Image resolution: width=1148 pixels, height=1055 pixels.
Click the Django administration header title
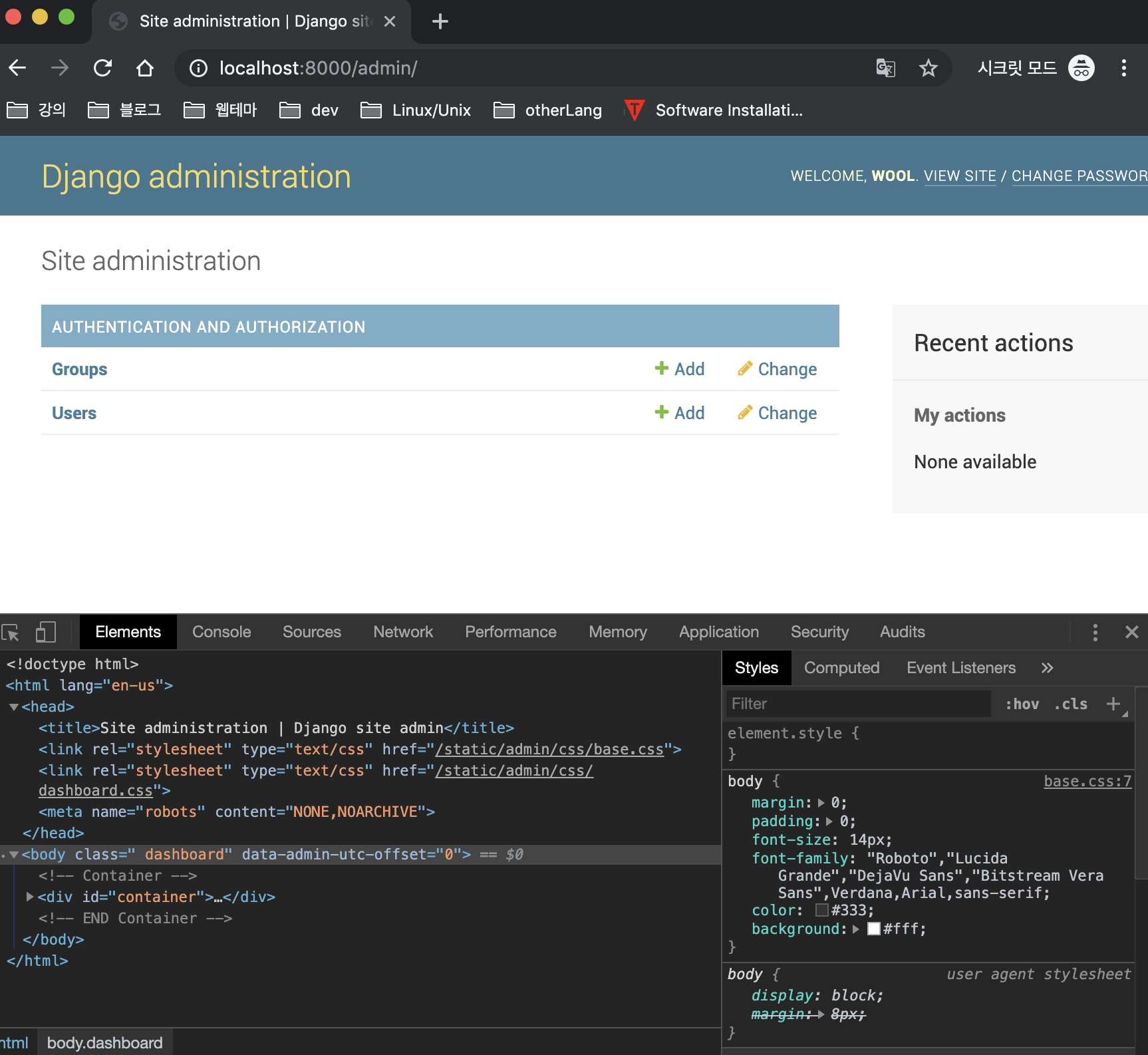click(196, 177)
